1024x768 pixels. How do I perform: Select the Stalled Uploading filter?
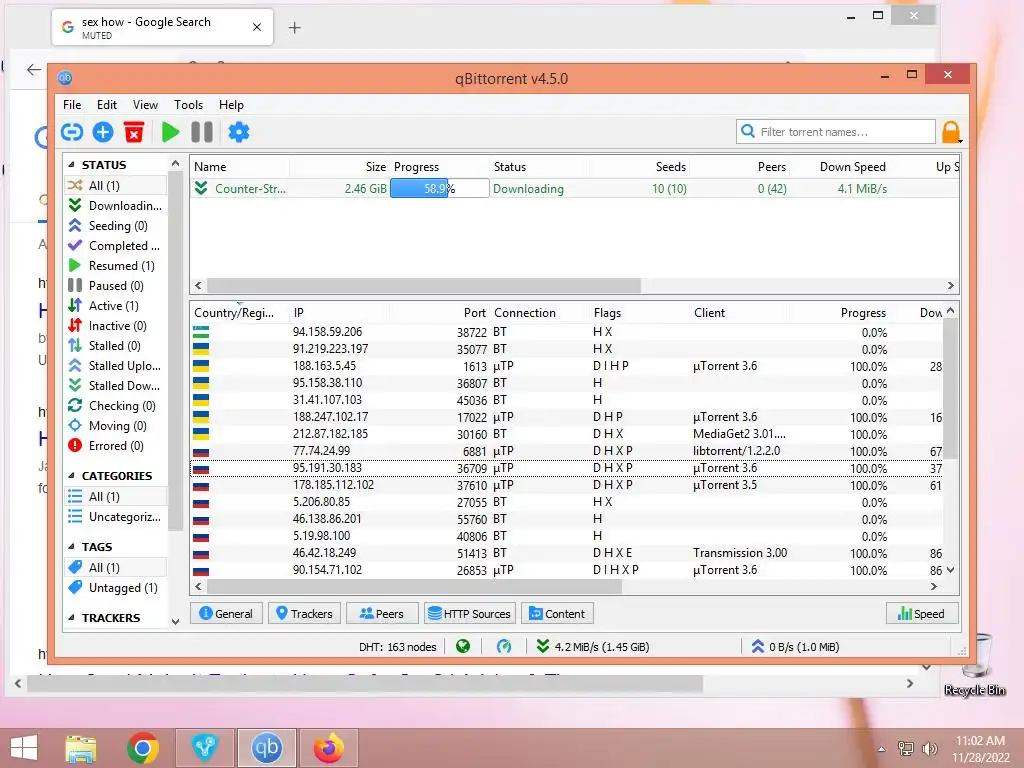[115, 366]
